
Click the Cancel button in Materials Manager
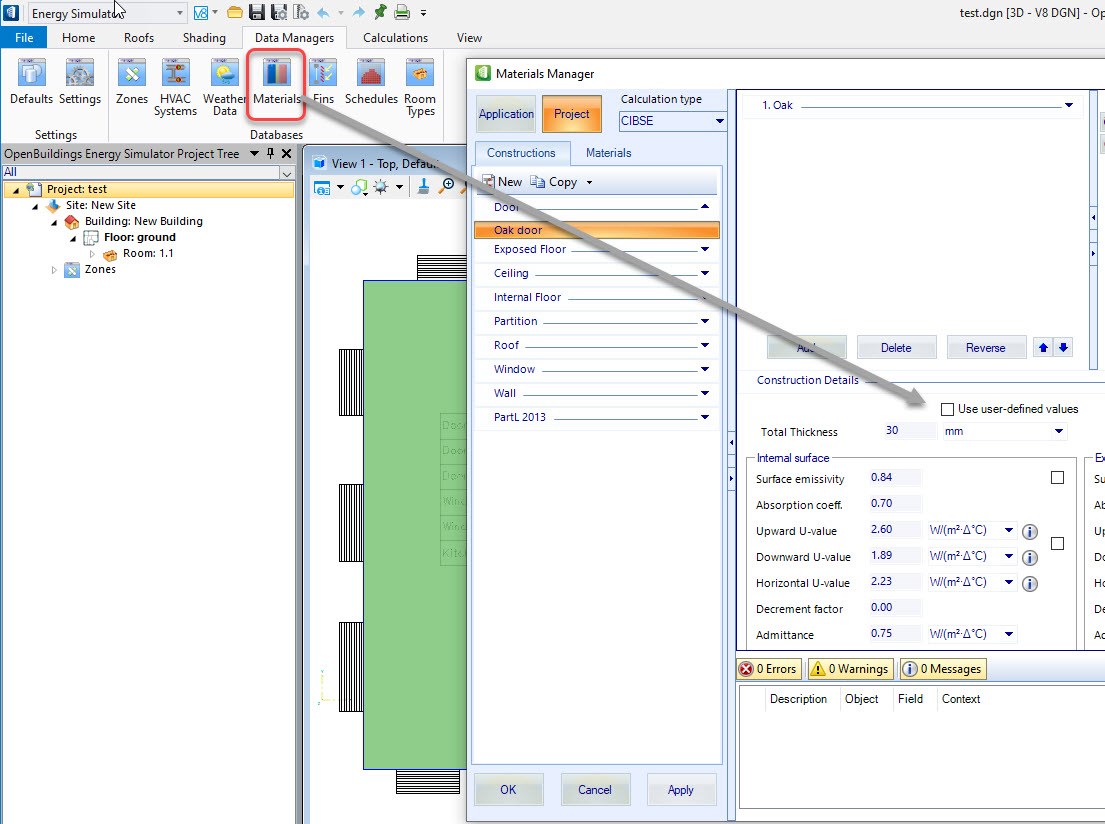pyautogui.click(x=595, y=789)
